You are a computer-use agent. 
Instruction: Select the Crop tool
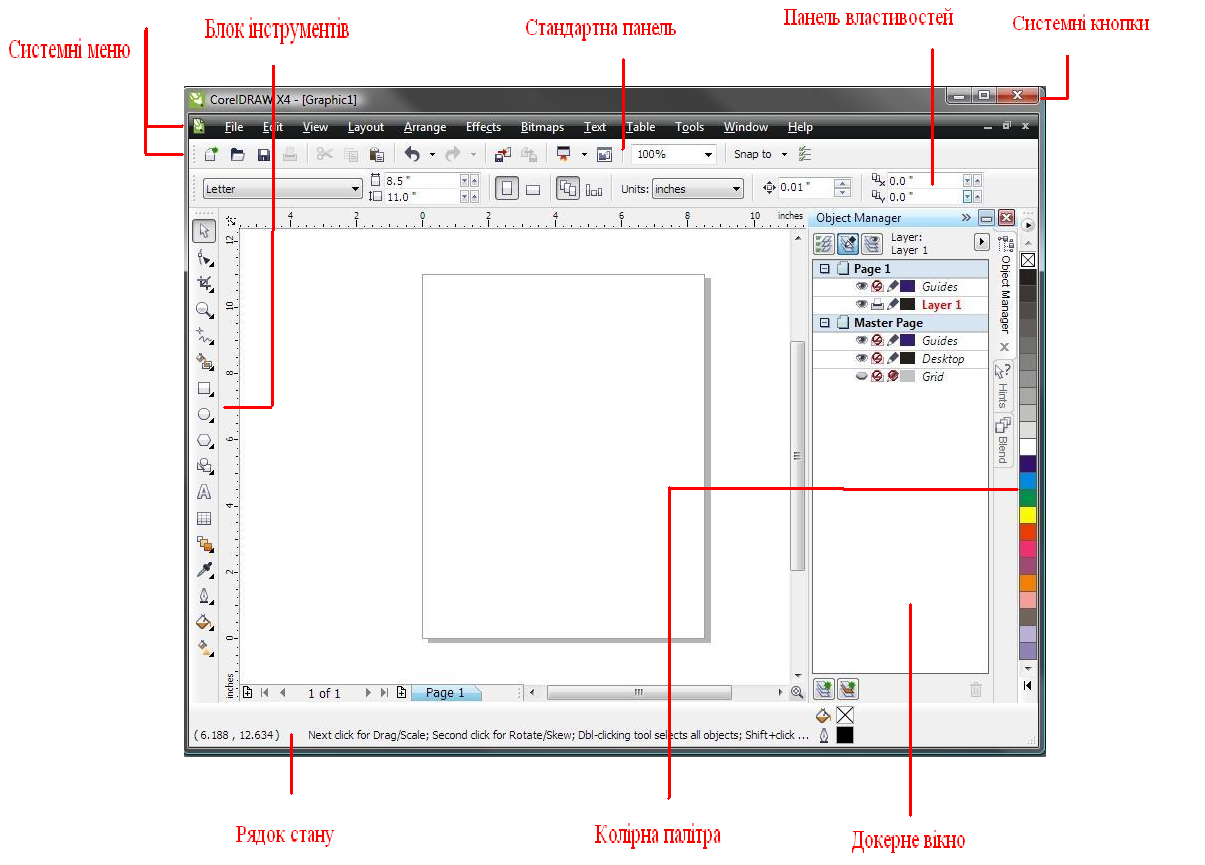tap(204, 283)
